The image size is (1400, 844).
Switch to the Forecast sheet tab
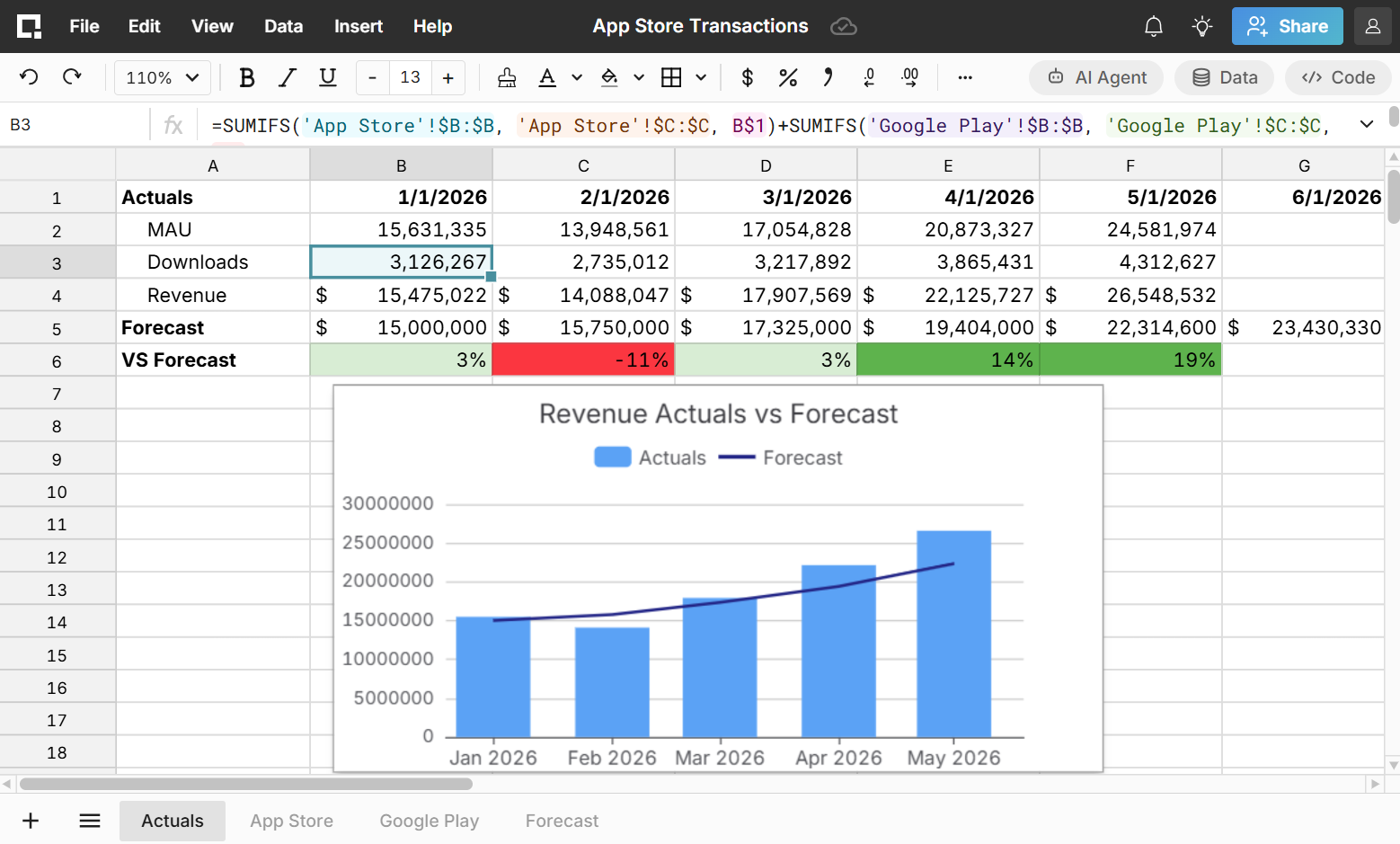pyautogui.click(x=562, y=821)
